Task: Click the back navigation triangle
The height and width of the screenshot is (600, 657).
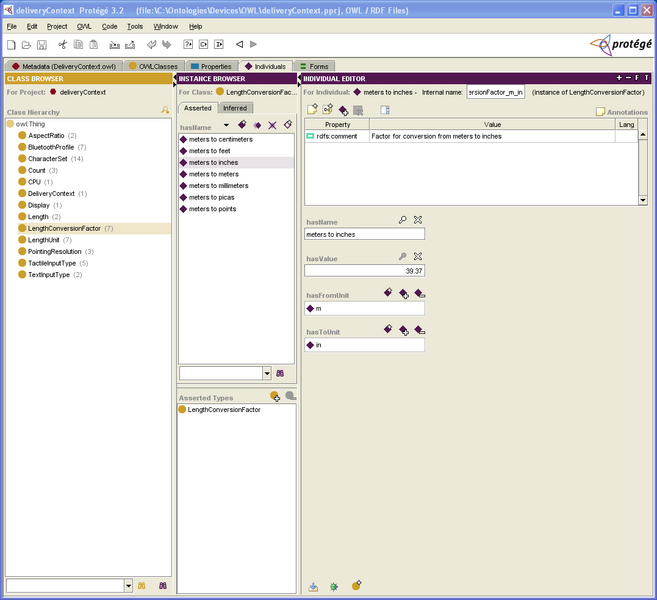Action: coord(239,44)
